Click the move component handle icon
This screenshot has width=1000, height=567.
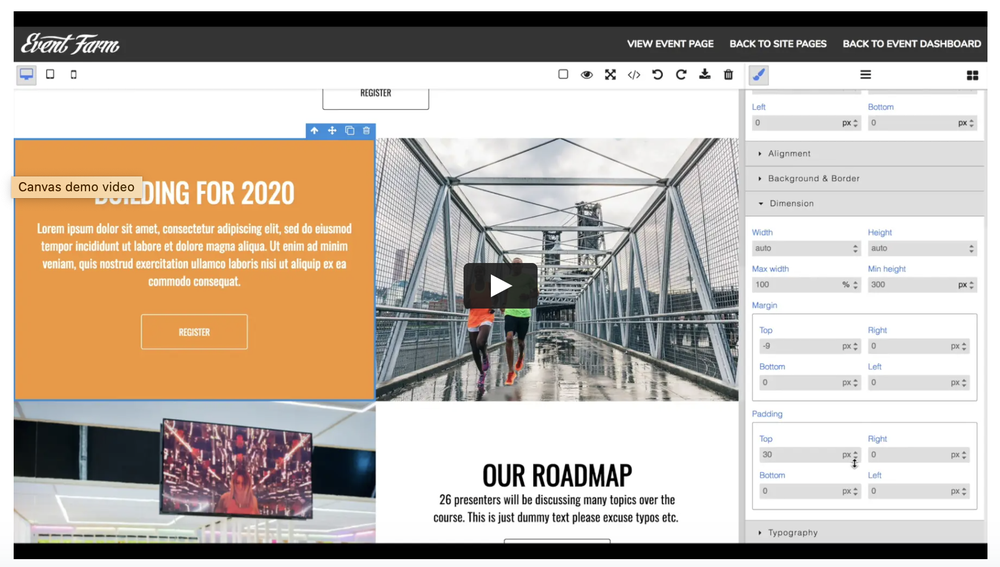point(332,131)
